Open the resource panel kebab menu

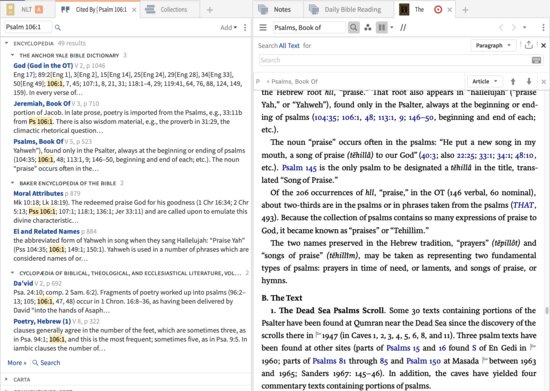click(x=543, y=27)
